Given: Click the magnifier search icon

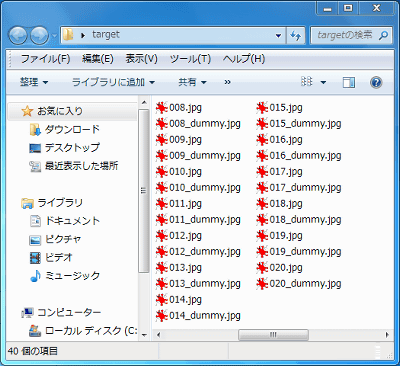Looking at the screenshot, I should [384, 35].
